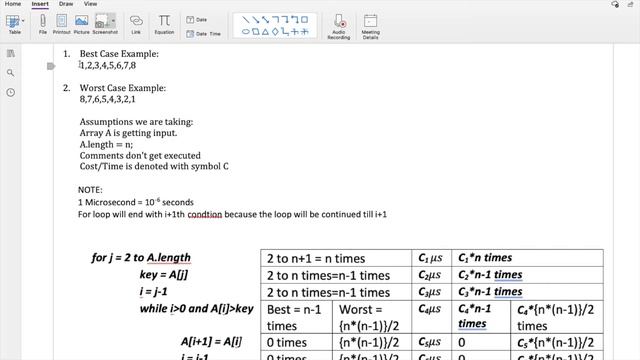Click the paragraph handle beside 1,2,3,4,5,6,7,8
Viewport: 640px width, 360px height.
[x=51, y=66]
